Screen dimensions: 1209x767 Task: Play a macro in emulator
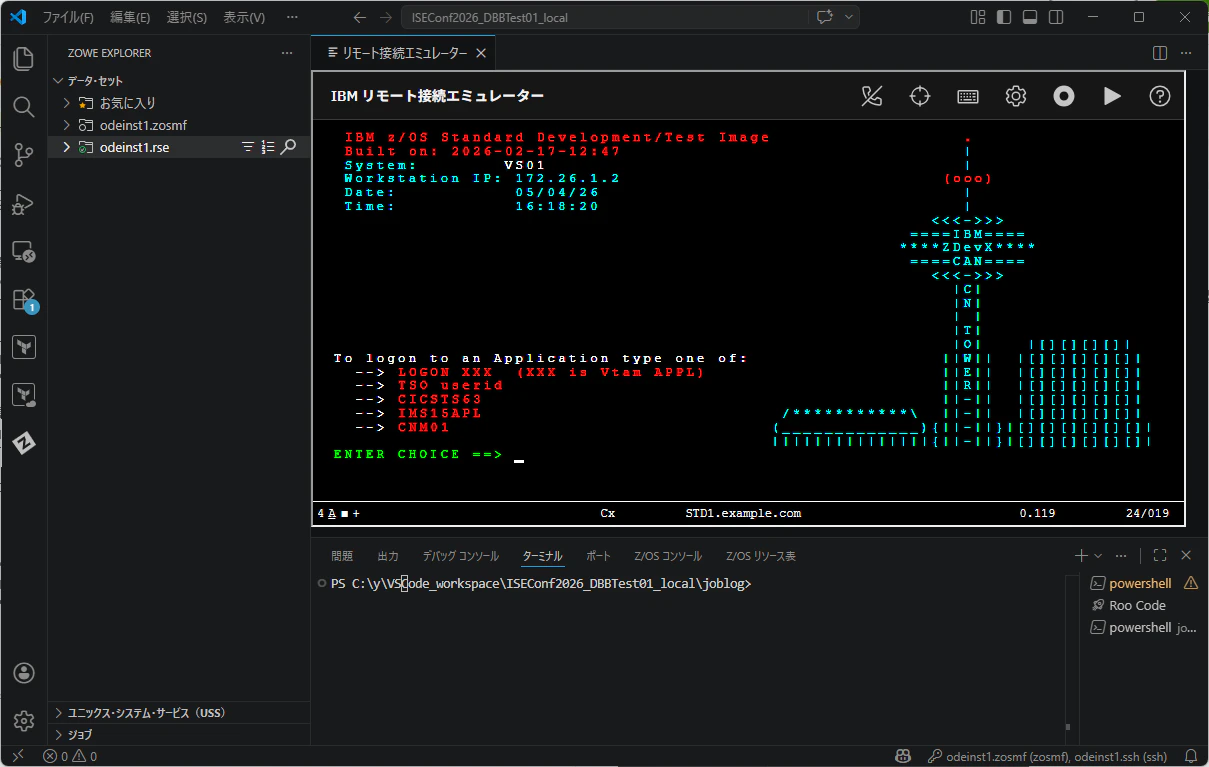point(1112,96)
